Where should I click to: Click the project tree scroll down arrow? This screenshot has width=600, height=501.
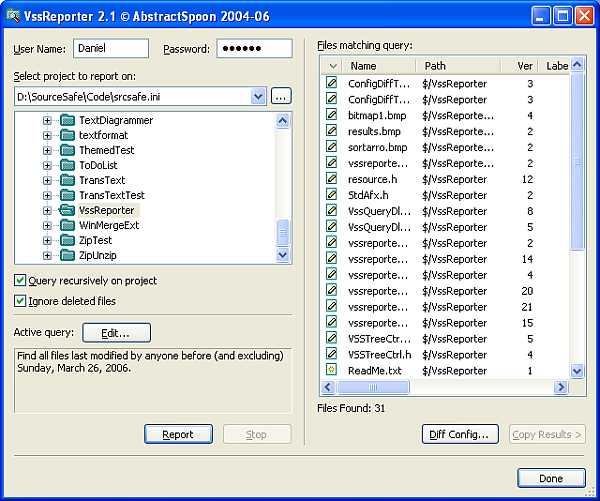[x=283, y=255]
